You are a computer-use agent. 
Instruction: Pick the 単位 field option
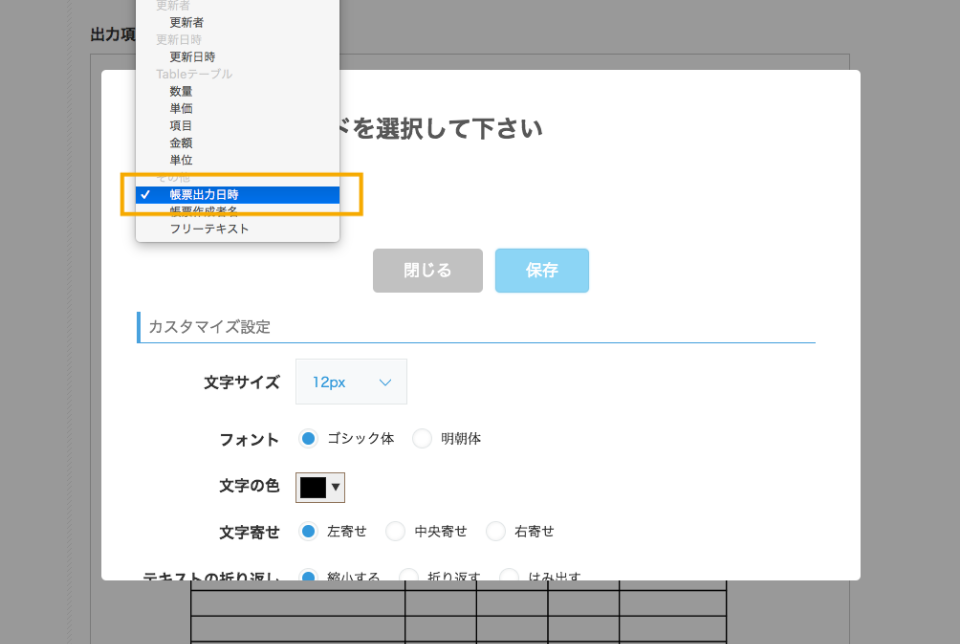181,160
